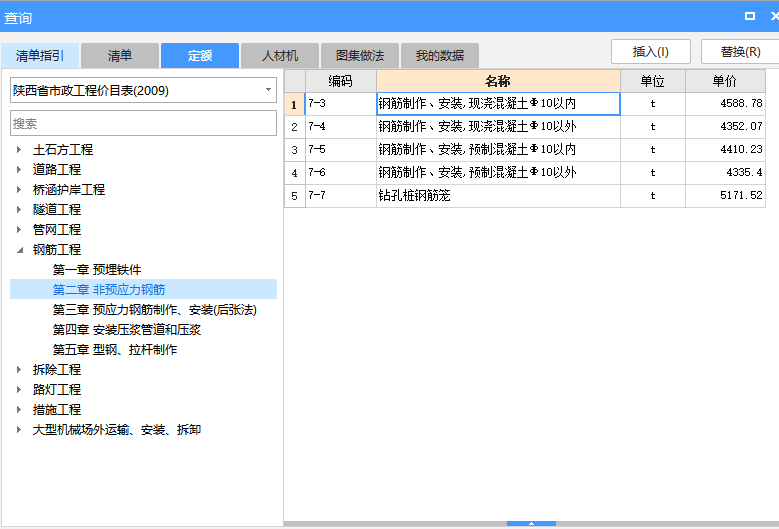
Task: Select row number 1 header
Action: coord(295,104)
